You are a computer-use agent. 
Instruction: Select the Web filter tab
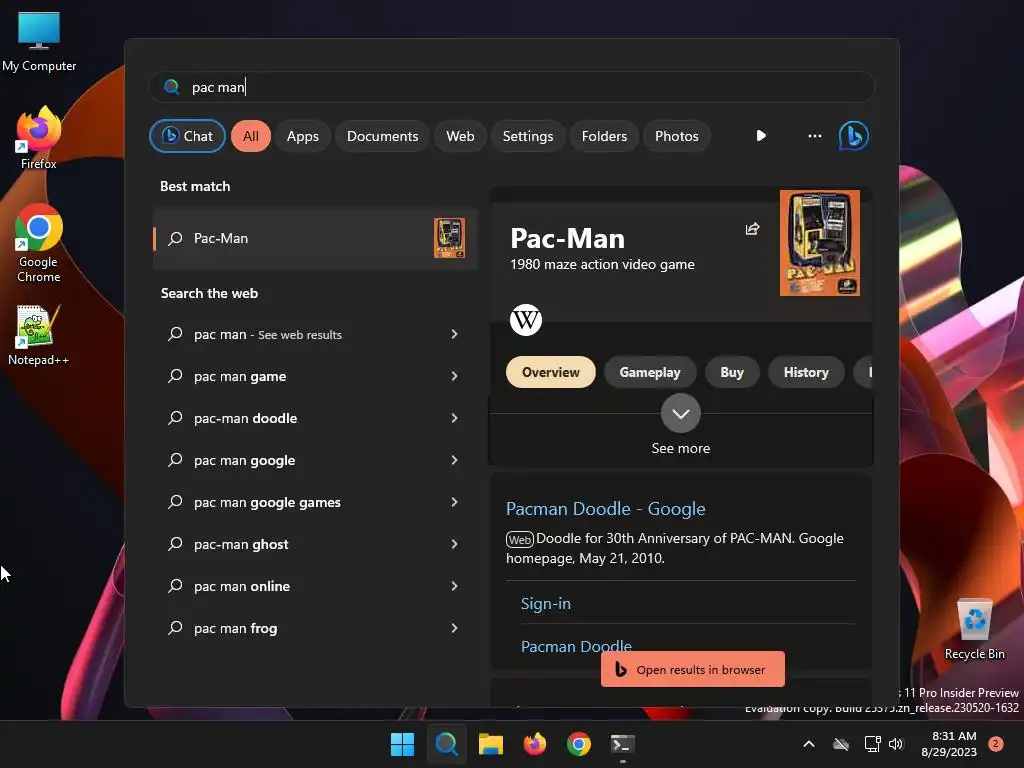pos(460,136)
